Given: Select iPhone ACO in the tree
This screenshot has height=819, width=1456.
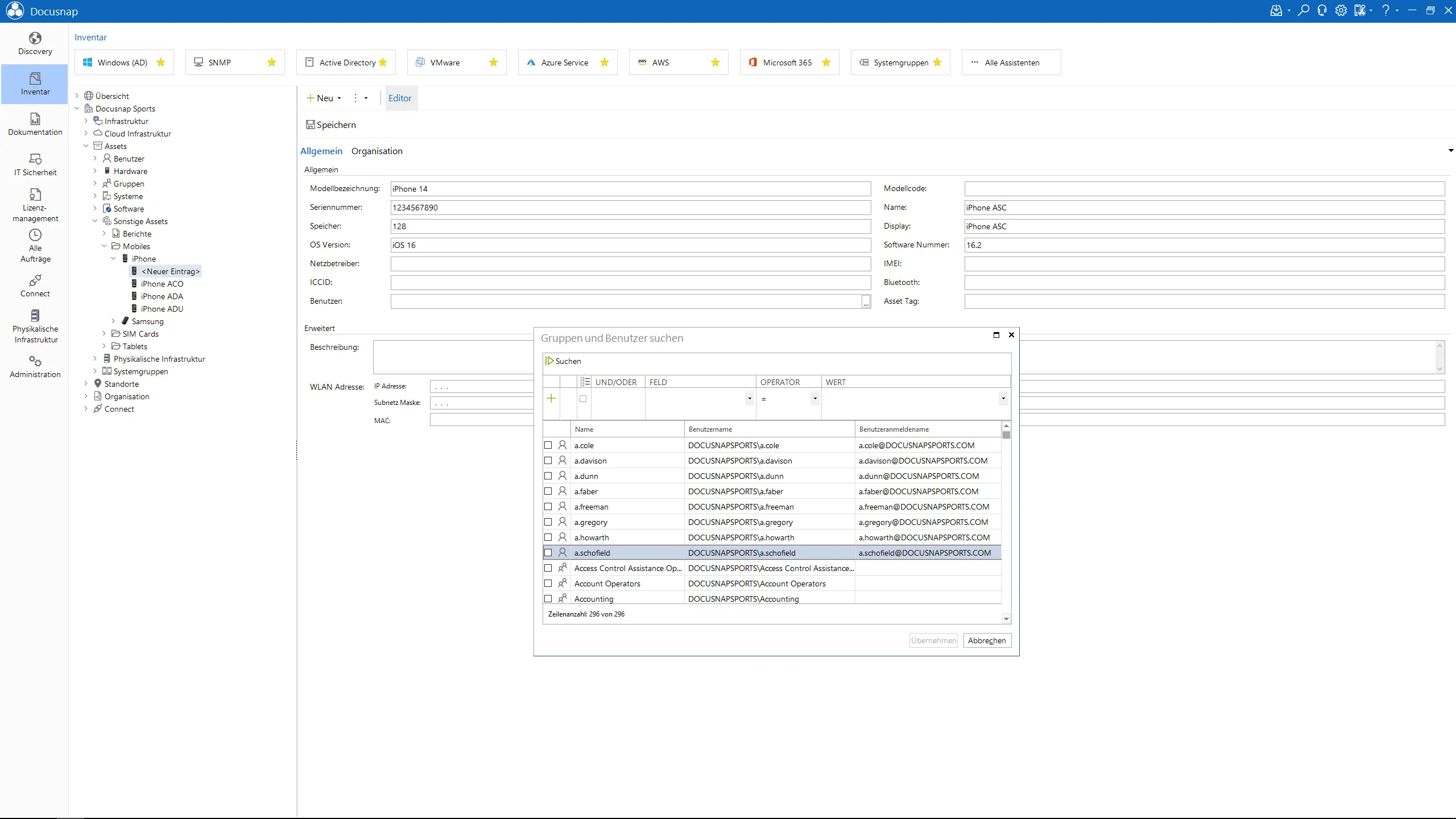Looking at the screenshot, I should pyautogui.click(x=162, y=284).
